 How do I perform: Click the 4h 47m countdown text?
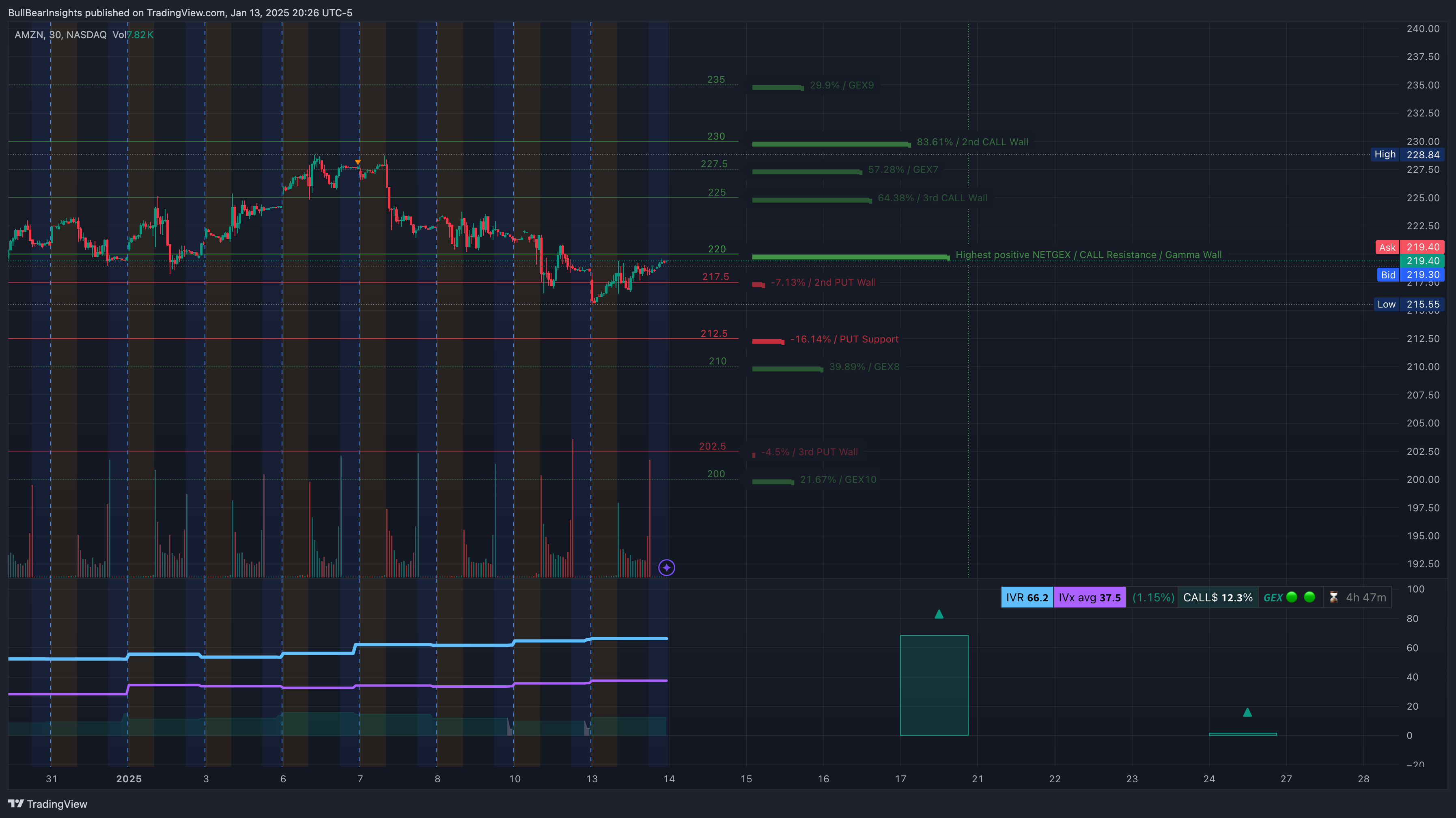(1366, 598)
